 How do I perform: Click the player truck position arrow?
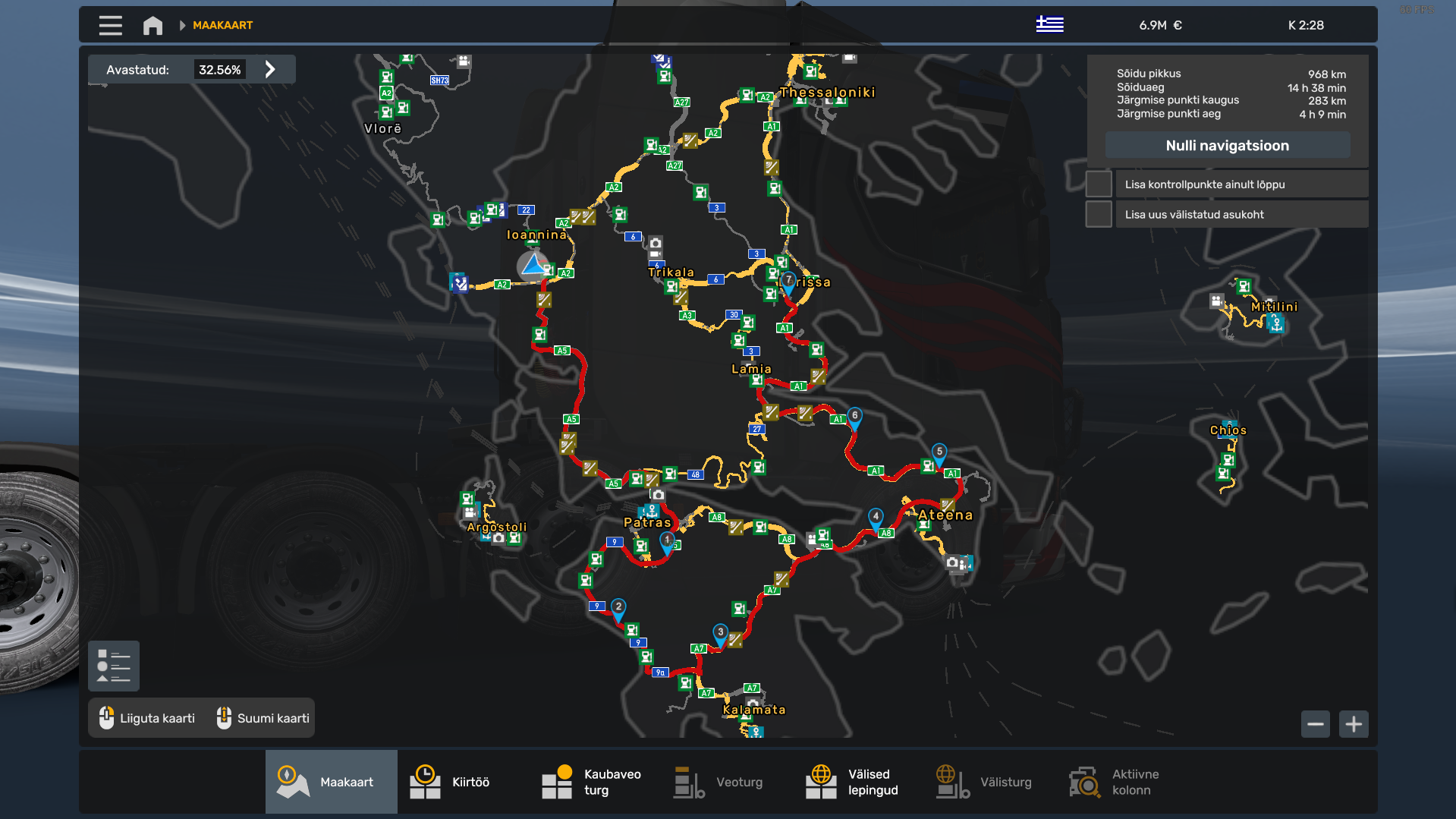pos(533,265)
